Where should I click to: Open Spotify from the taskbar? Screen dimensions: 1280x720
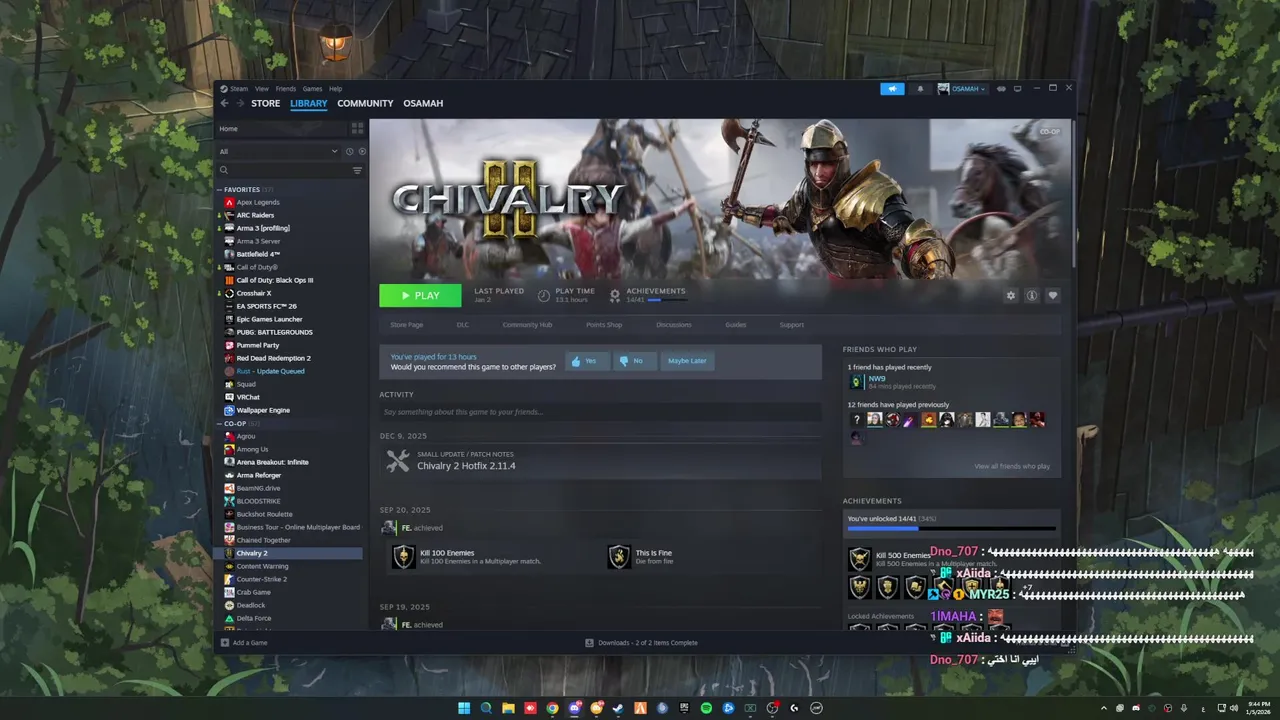point(706,708)
